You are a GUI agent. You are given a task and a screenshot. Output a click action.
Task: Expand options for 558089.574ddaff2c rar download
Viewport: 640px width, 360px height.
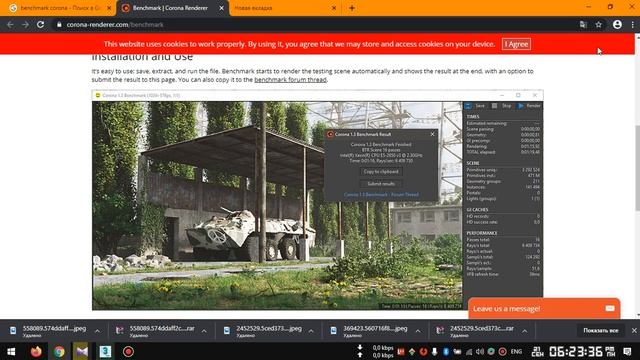click(x=204, y=331)
